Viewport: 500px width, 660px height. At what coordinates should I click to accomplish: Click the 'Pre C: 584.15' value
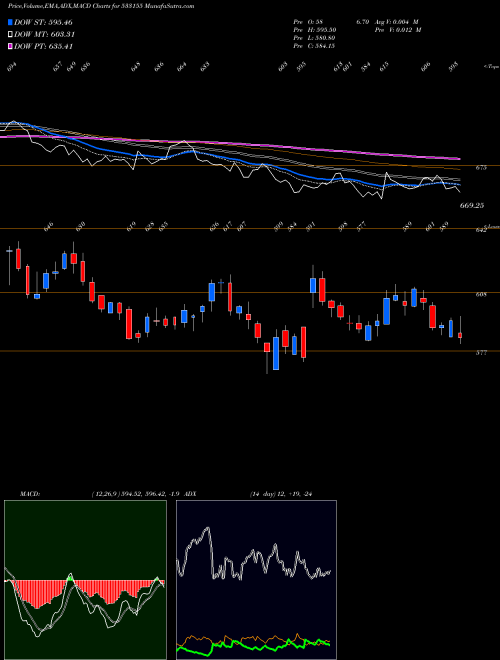click(314, 46)
